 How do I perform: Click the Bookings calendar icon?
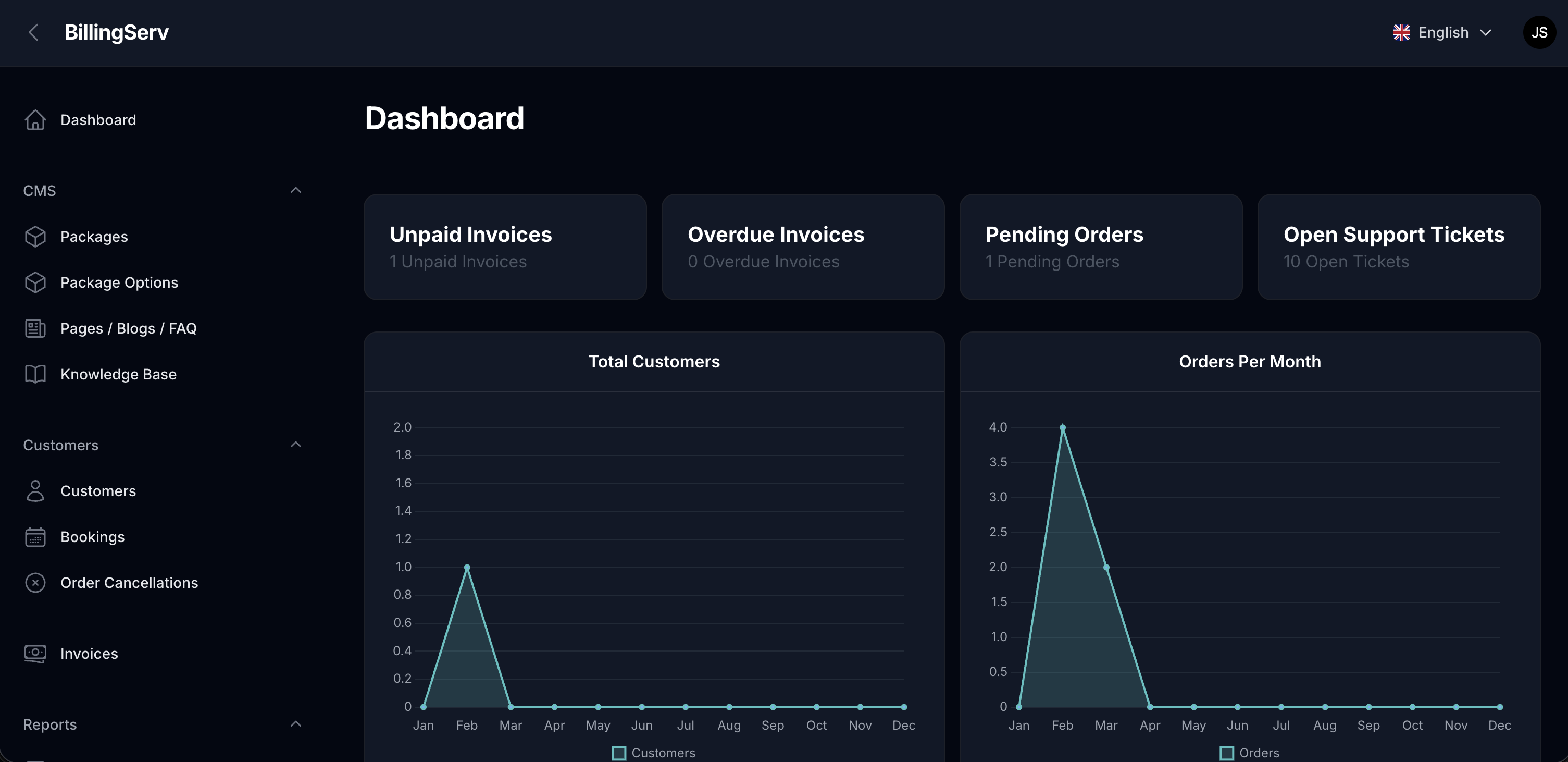click(x=35, y=537)
